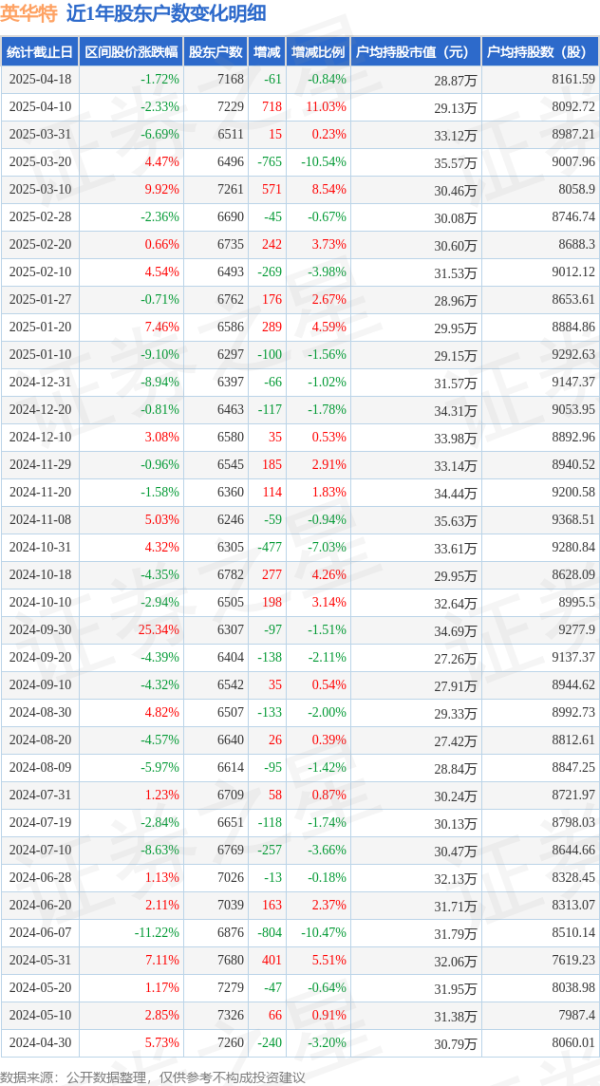Click the change value -765
The image size is (600, 1086).
click(270, 162)
